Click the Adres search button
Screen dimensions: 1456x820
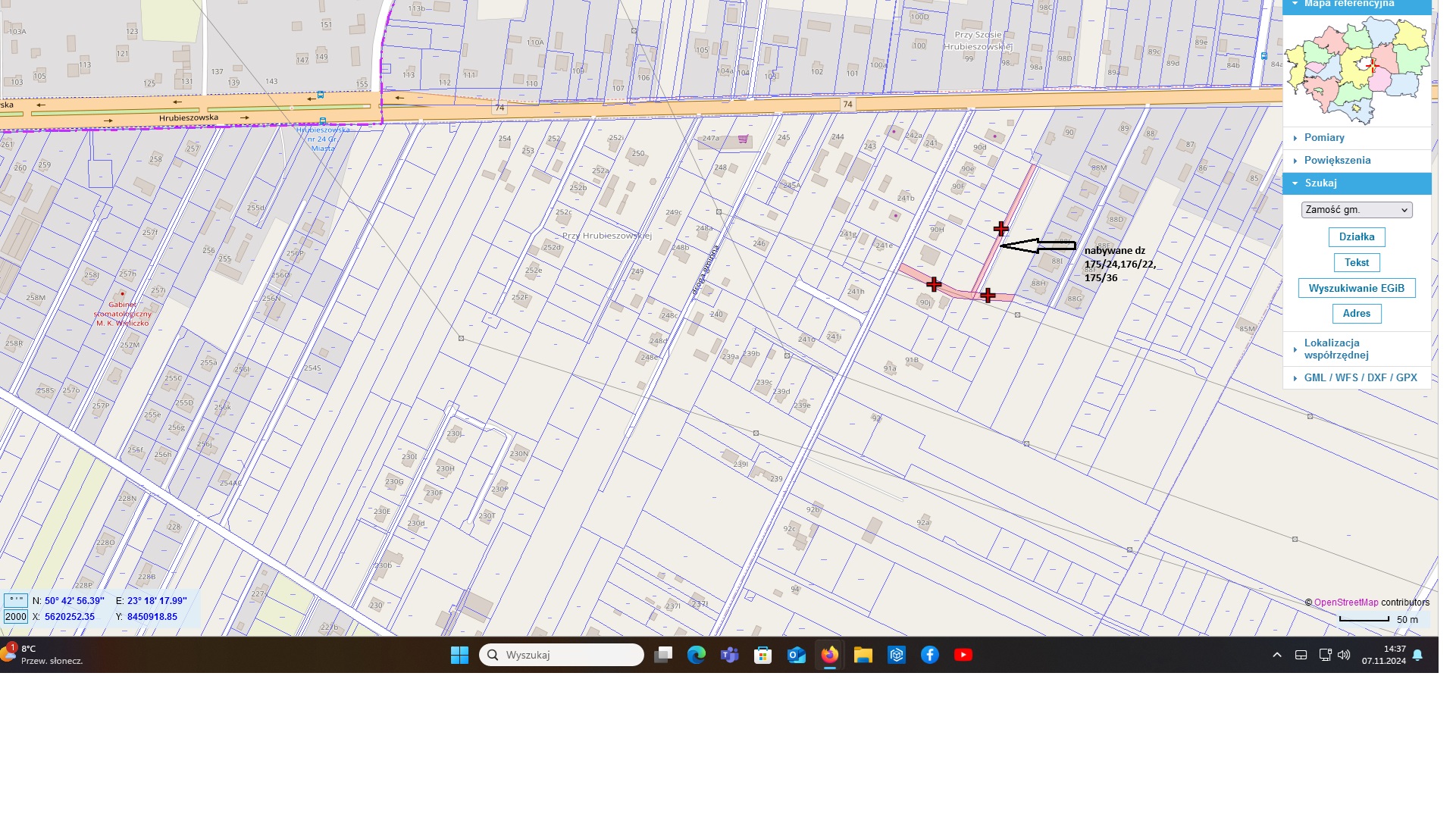tap(1357, 314)
